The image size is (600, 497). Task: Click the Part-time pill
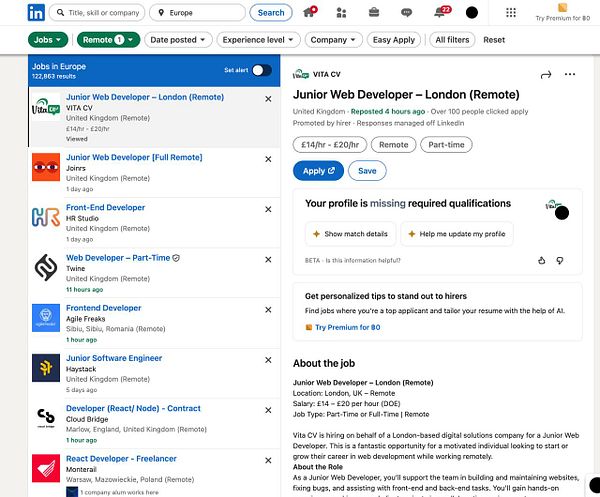(x=446, y=145)
